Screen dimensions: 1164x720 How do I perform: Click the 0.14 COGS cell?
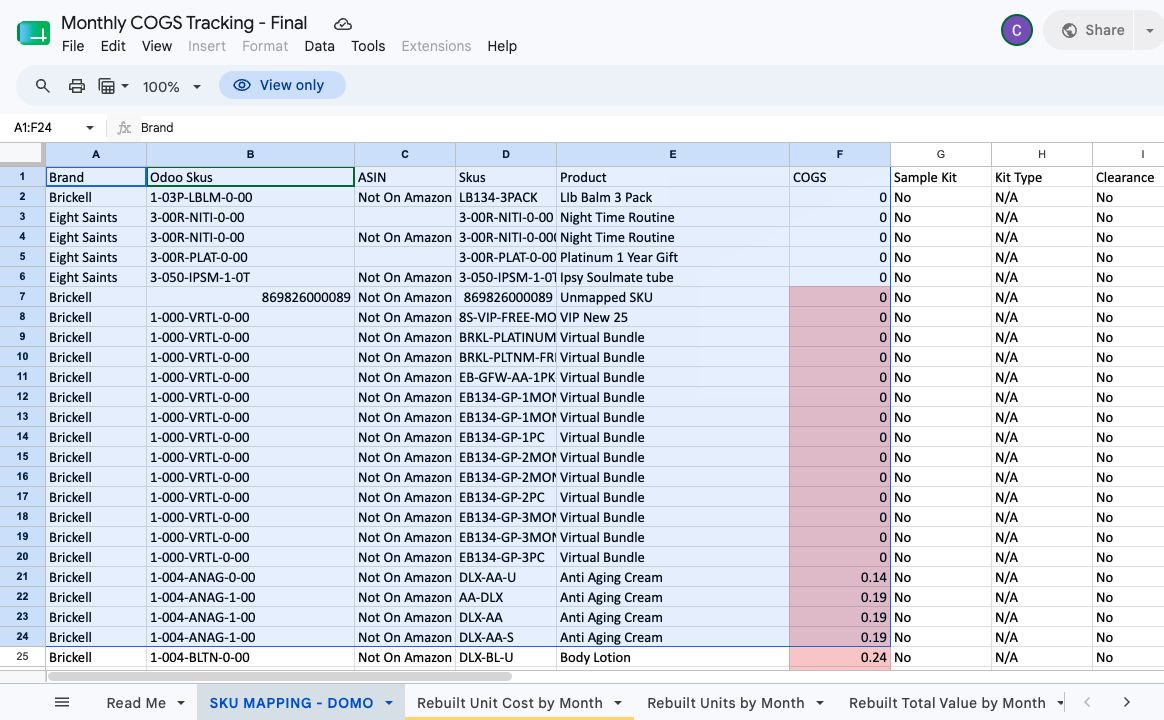pyautogui.click(x=840, y=577)
